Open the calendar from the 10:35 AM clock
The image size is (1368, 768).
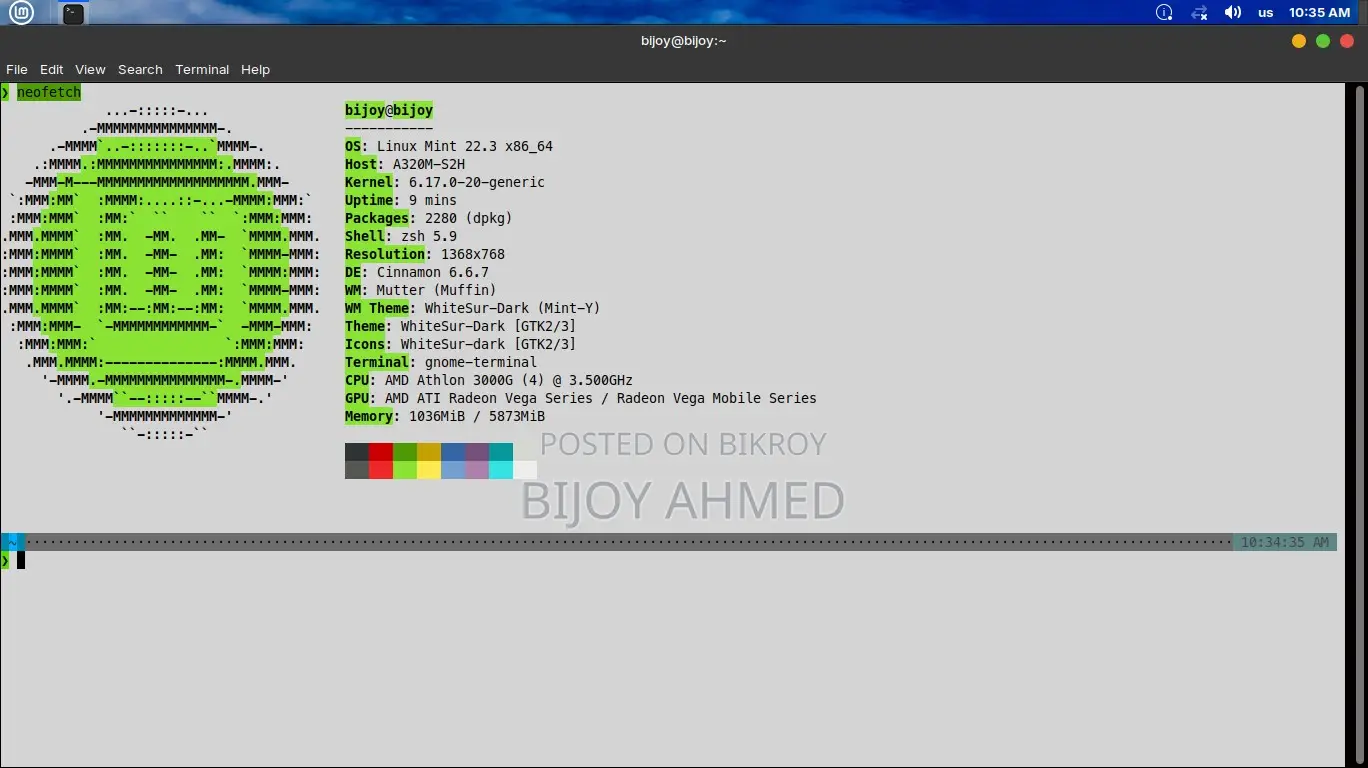pyautogui.click(x=1320, y=13)
